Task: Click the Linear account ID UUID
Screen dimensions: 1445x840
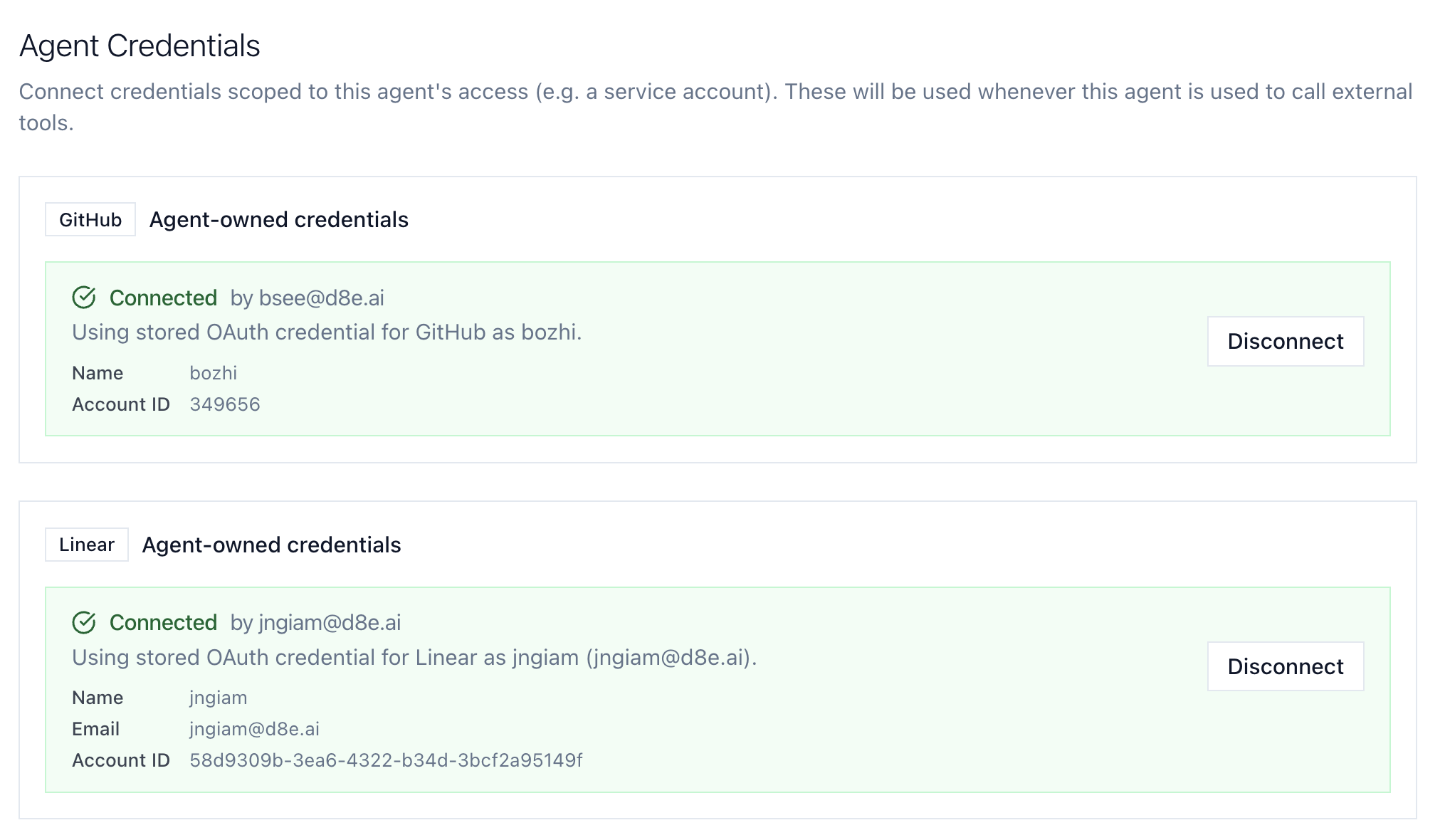Action: tap(386, 760)
